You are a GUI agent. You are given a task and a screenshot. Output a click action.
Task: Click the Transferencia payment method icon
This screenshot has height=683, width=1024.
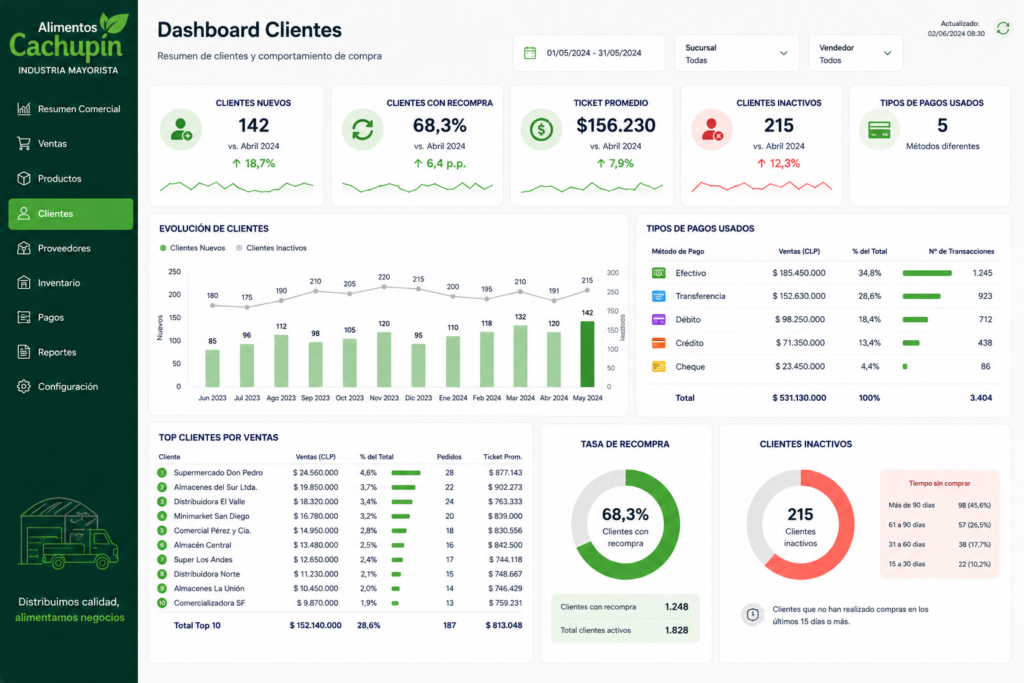click(658, 296)
